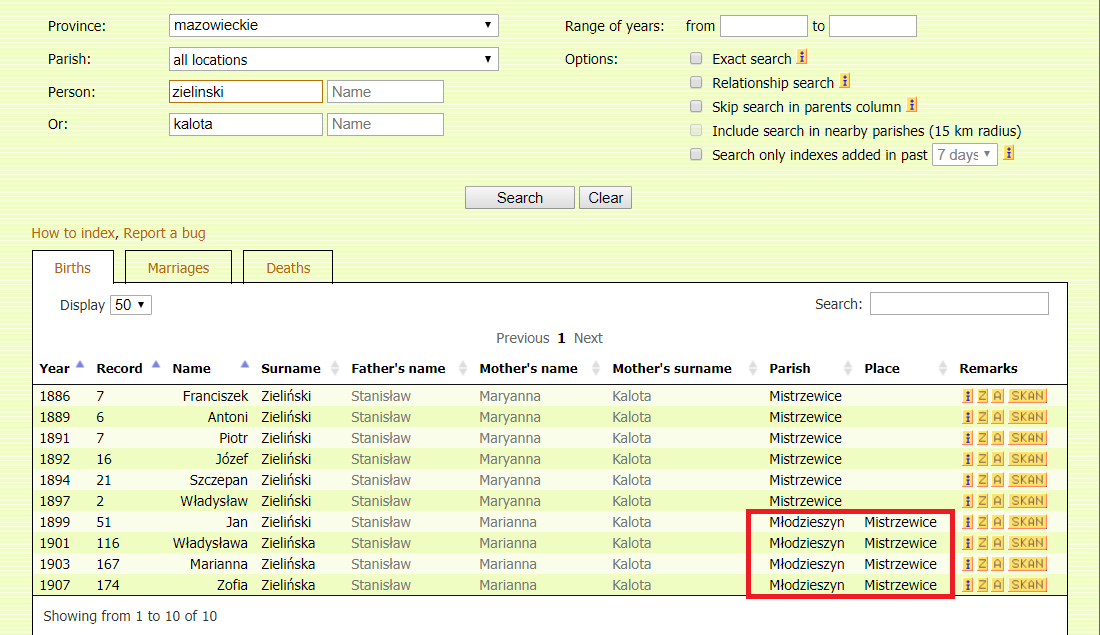Open info icon for Józef's 1892 record

coord(967,459)
